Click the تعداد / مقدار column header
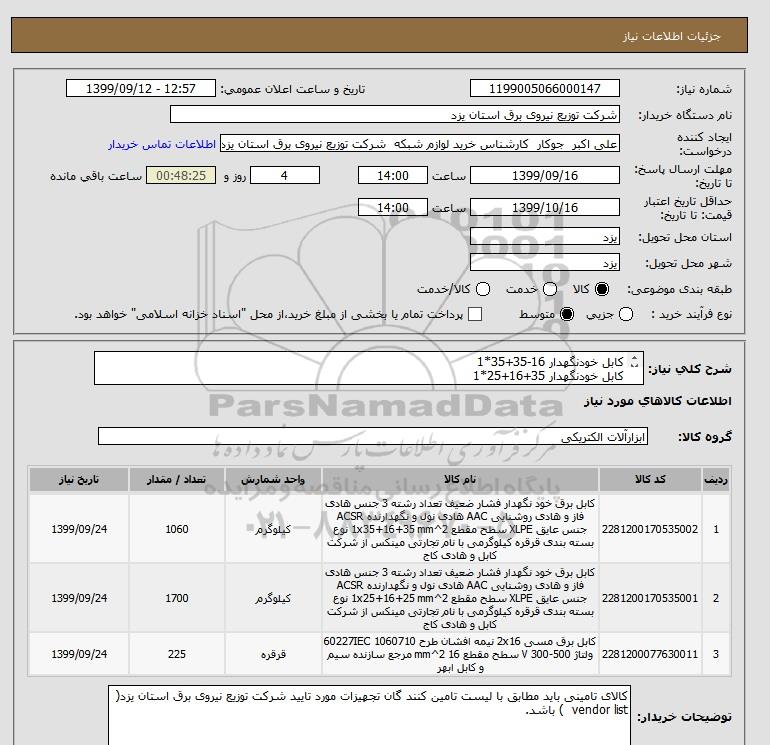Screen dimensions: 770x745 click(177, 479)
